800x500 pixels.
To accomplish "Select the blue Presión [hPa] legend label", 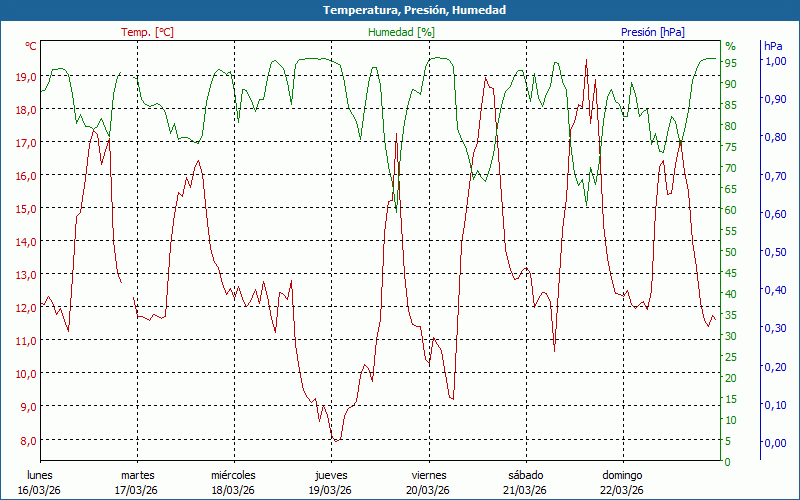I will (x=653, y=32).
